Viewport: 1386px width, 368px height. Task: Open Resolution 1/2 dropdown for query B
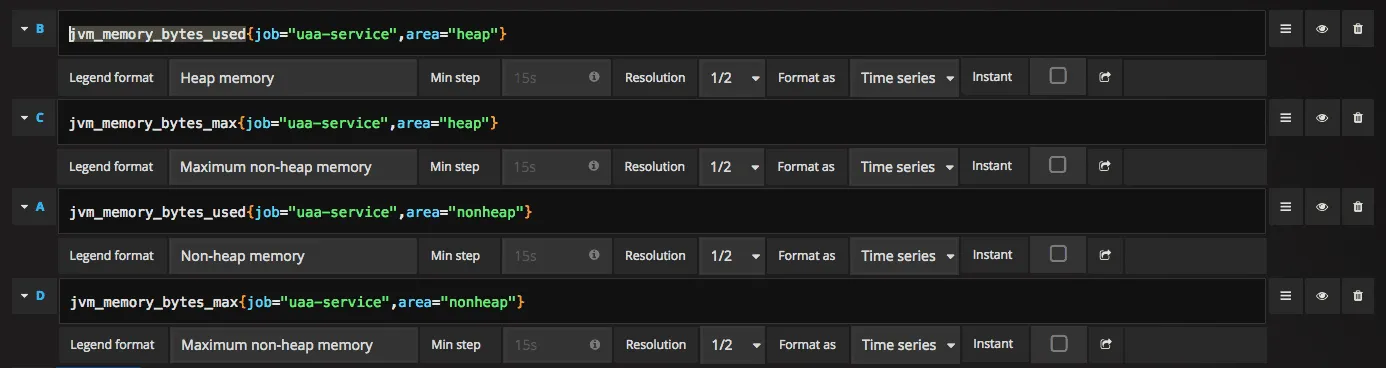pyautogui.click(x=733, y=77)
